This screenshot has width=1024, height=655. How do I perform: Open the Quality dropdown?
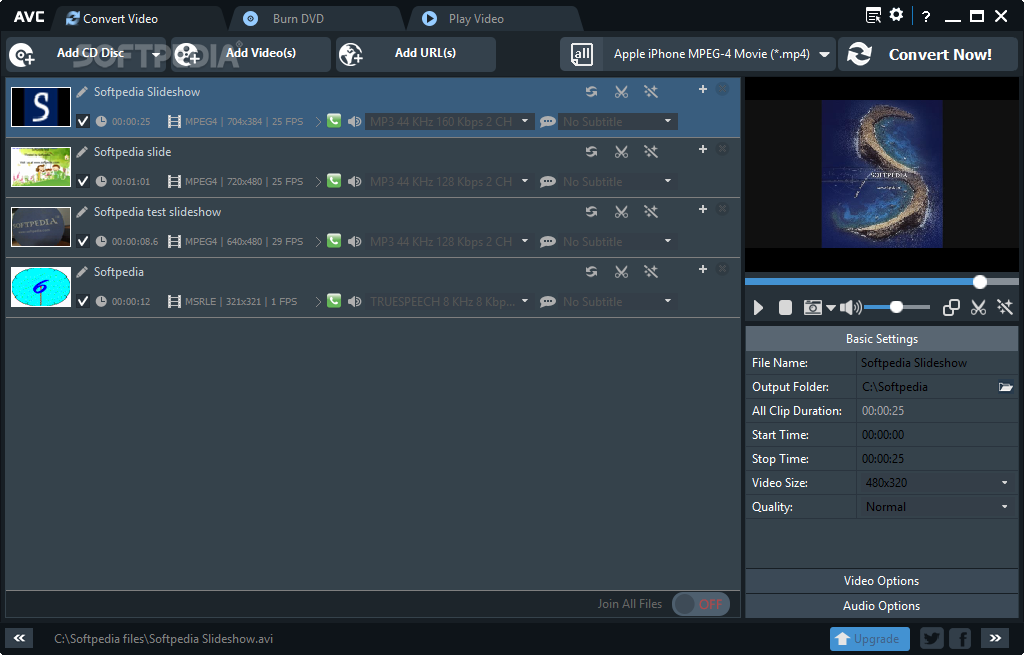tap(1004, 507)
